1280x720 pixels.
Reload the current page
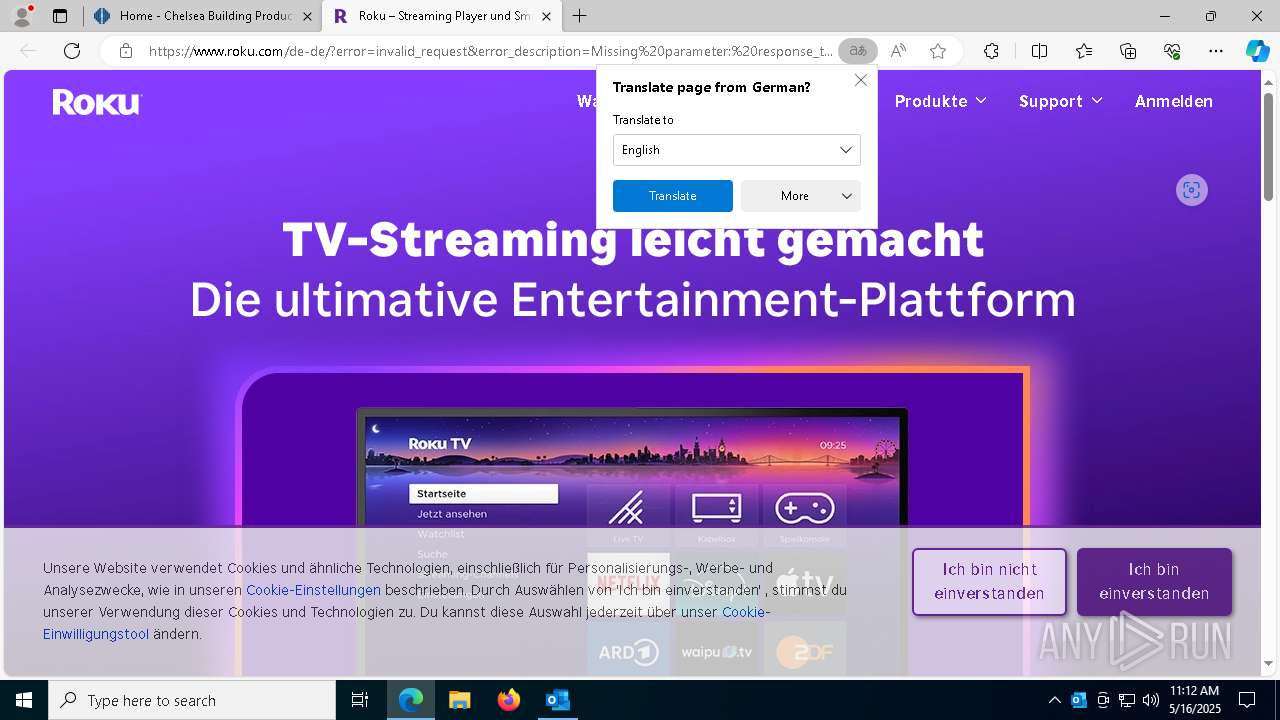click(x=72, y=51)
